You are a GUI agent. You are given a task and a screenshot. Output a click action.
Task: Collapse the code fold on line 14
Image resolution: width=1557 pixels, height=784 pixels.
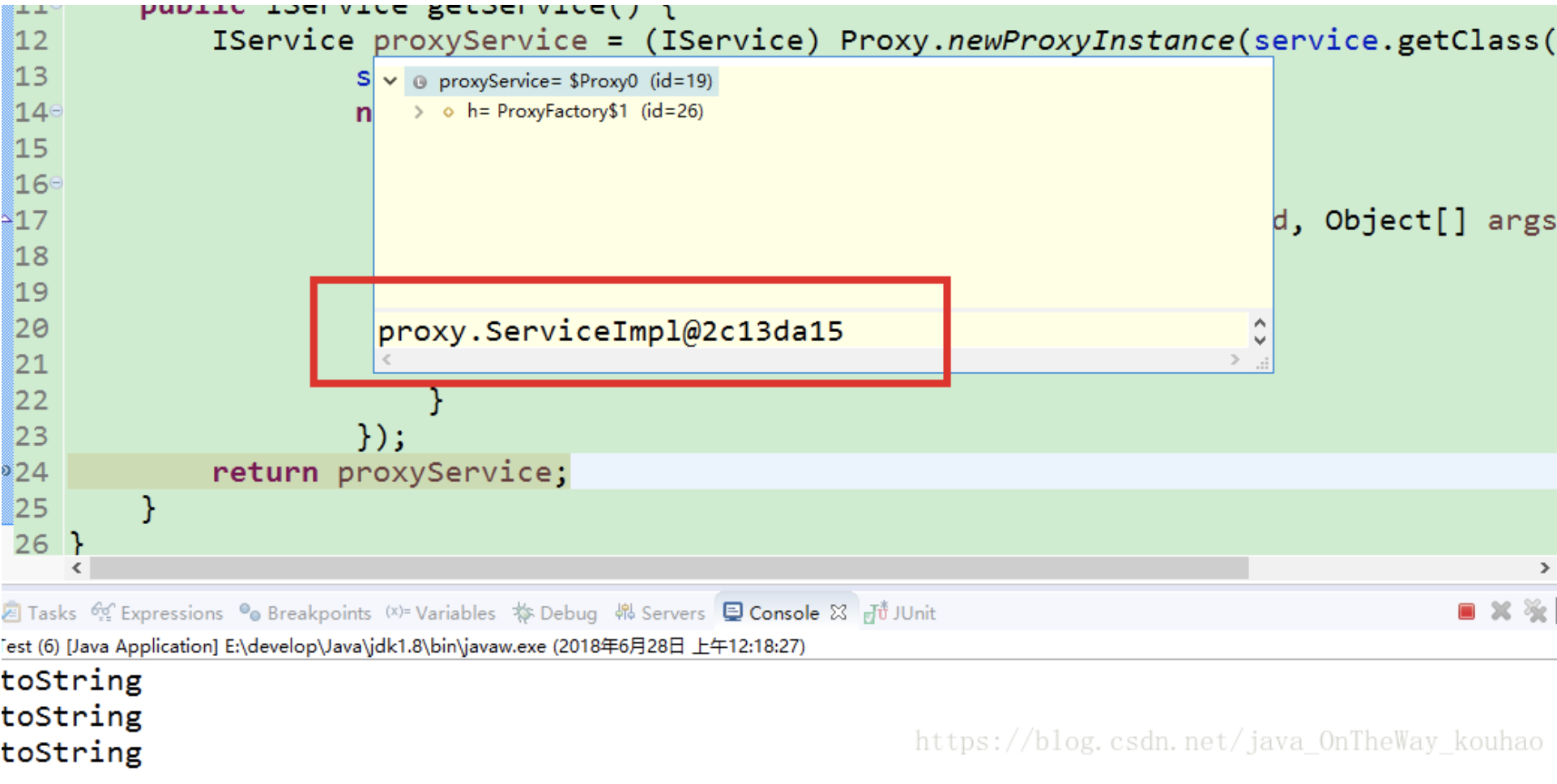(x=54, y=113)
